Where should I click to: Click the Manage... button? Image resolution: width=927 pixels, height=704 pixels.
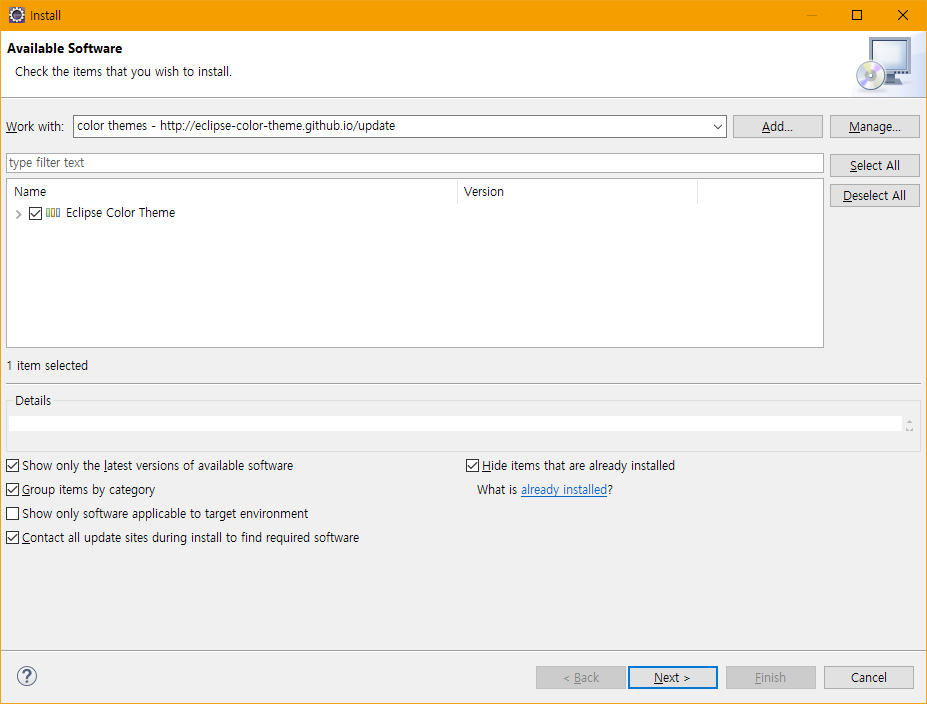tap(874, 126)
